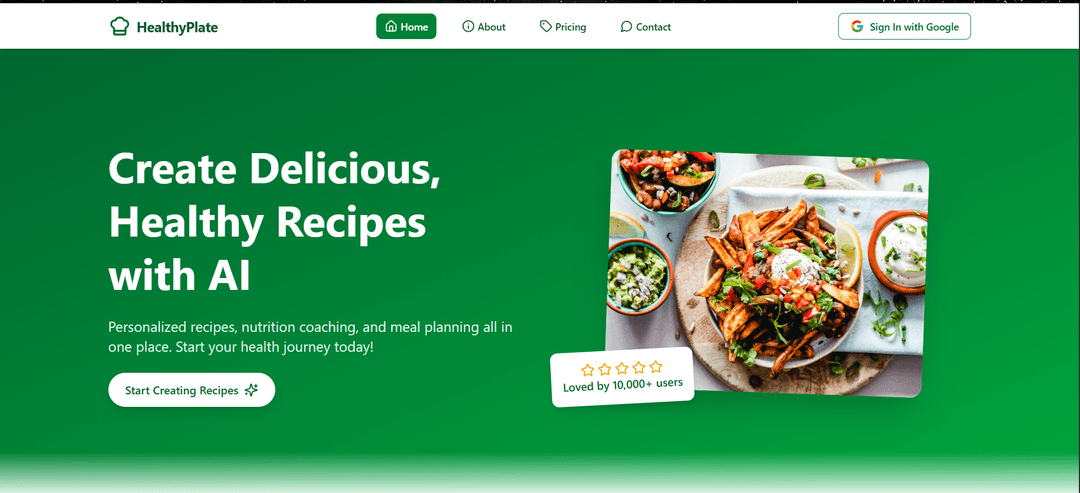Click the sweet potato dish photo

pos(767,273)
